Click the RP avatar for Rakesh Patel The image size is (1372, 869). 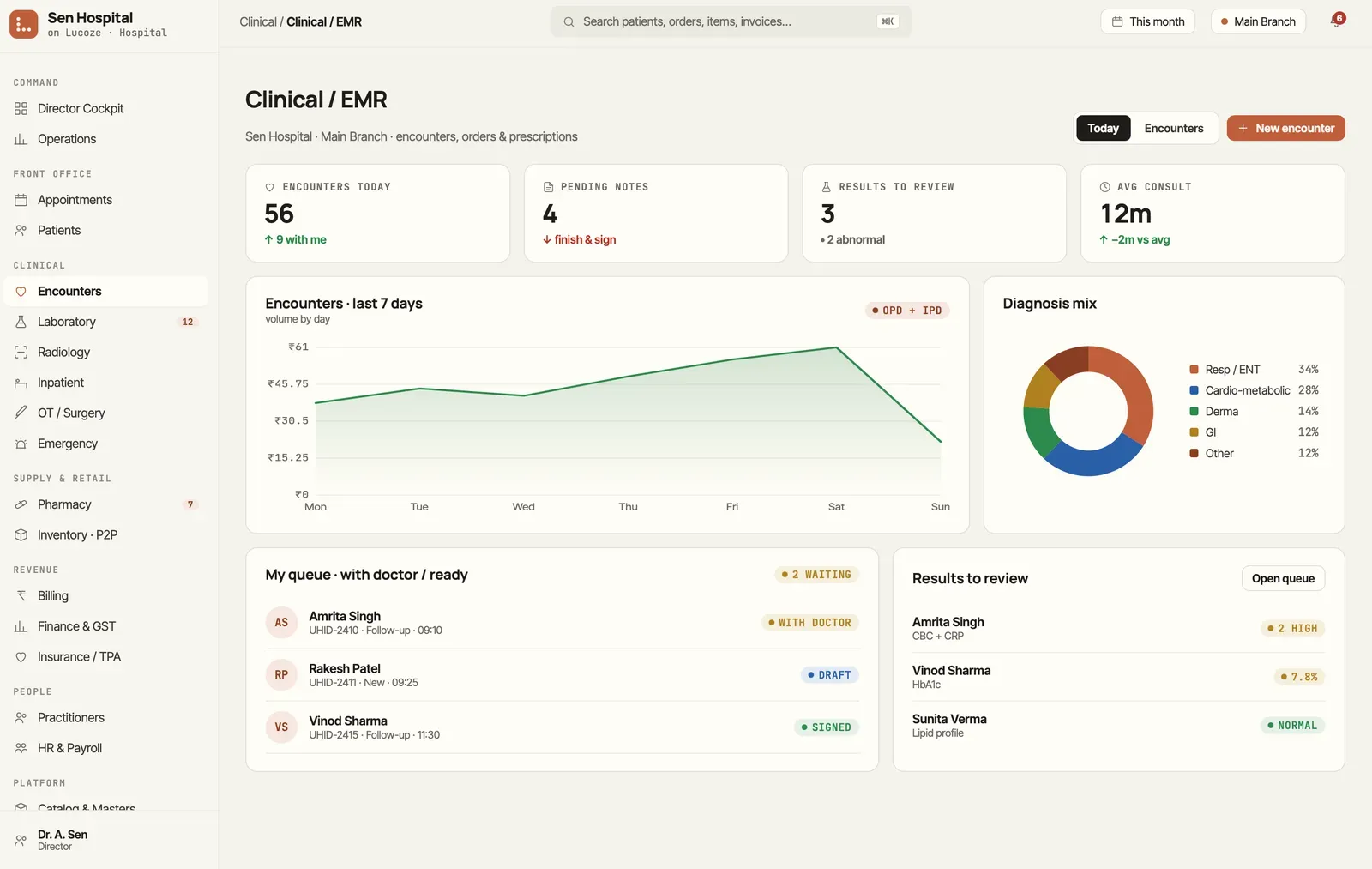coord(281,675)
